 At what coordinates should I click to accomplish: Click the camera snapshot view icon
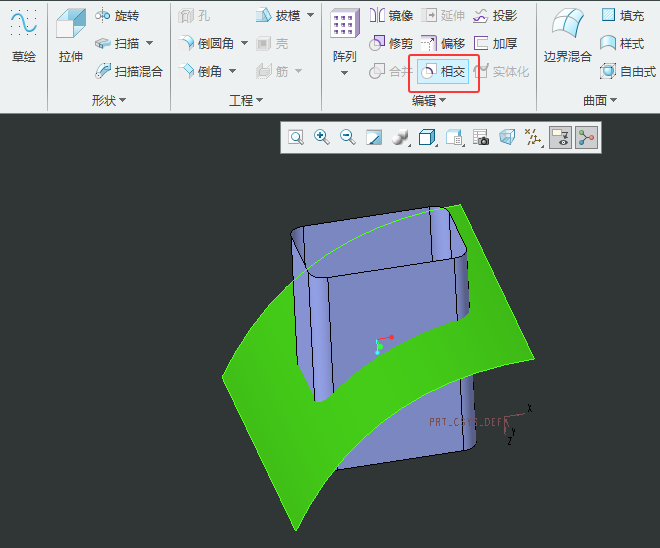tap(481, 138)
